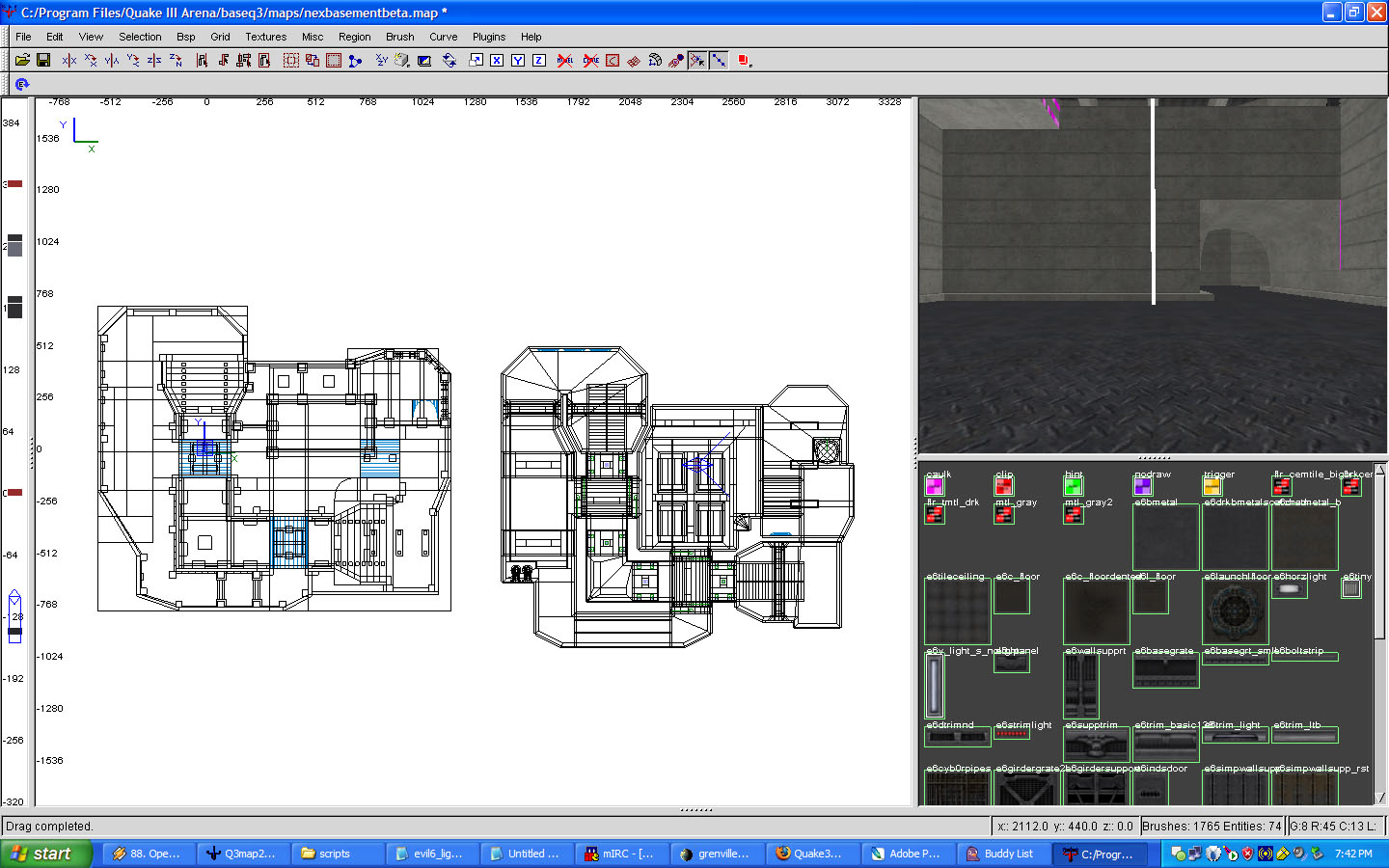Image resolution: width=1389 pixels, height=868 pixels.
Task: Toggle free rotation mode
Action: click(x=449, y=60)
